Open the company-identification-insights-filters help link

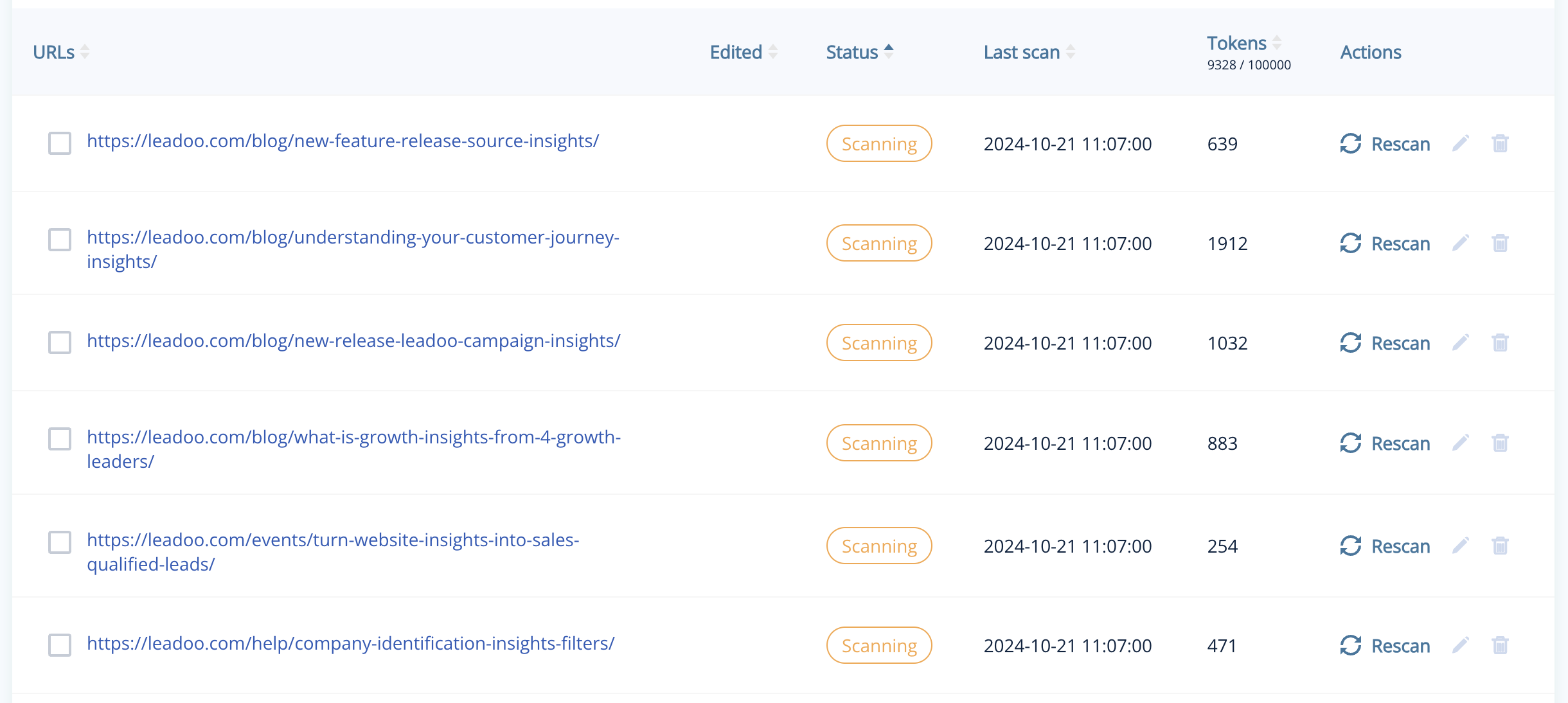[350, 644]
